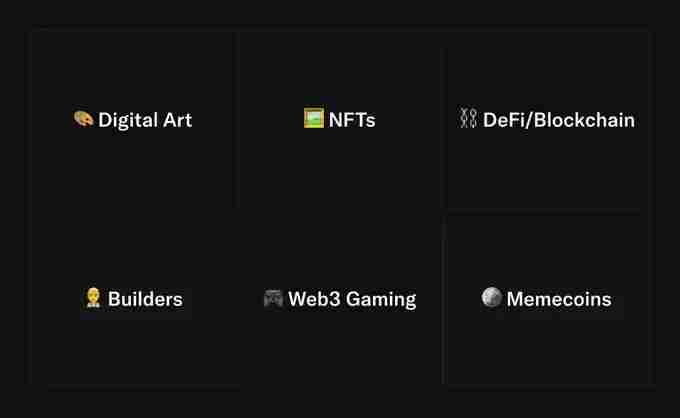Open the Digital Art category card
680x418 pixels.
[x=133, y=165]
